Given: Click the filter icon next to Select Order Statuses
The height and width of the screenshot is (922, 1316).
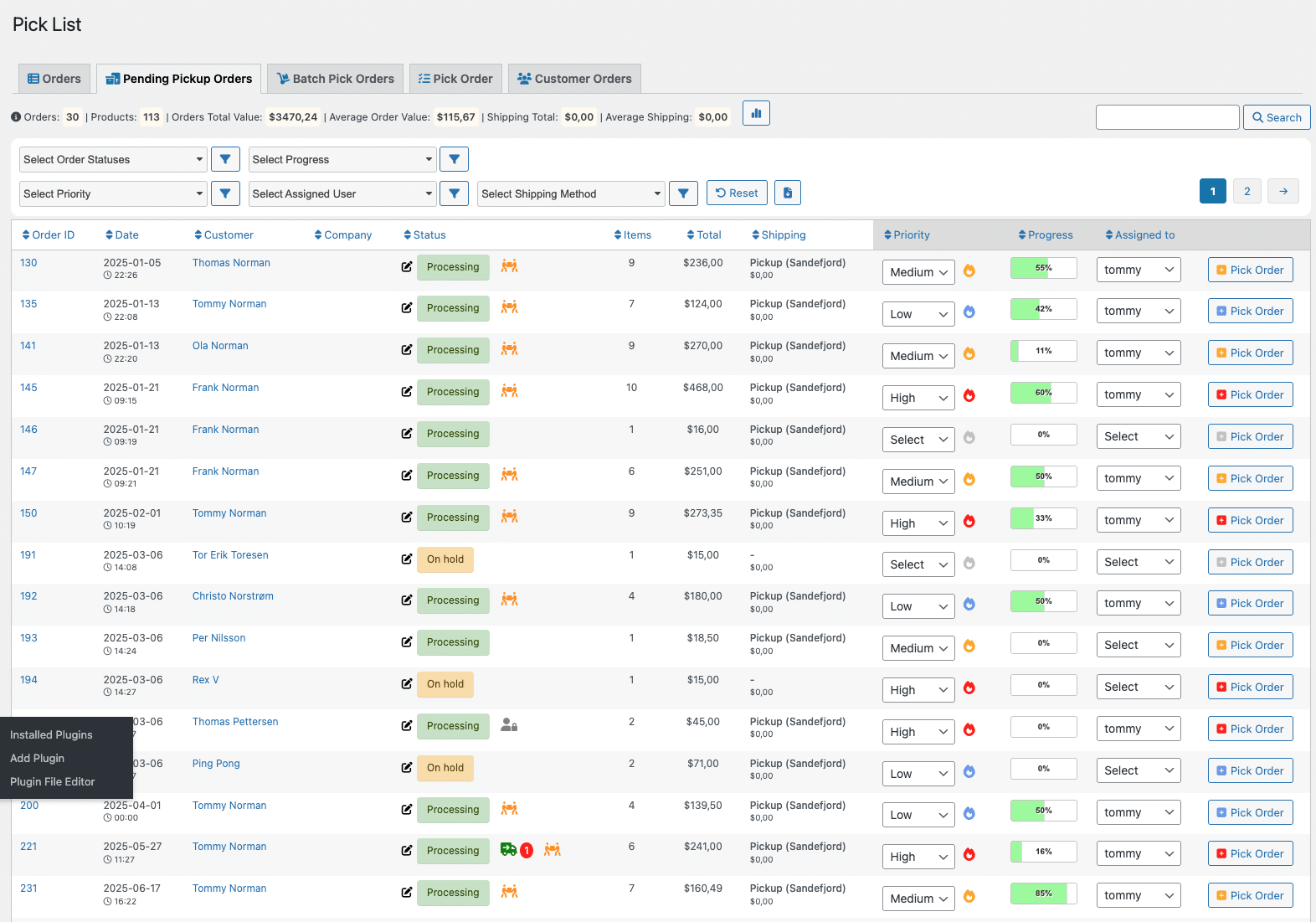Looking at the screenshot, I should (225, 159).
